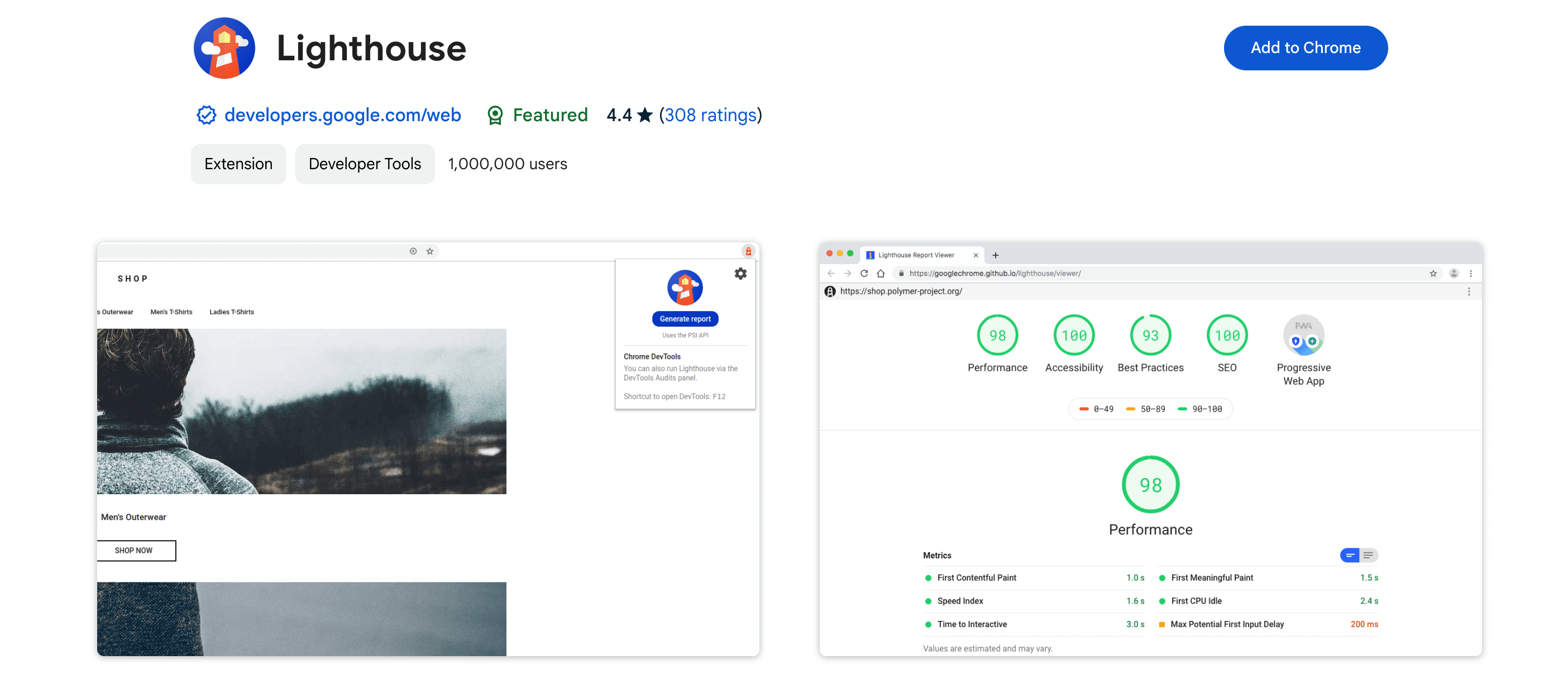Open a new browser tab with plus
This screenshot has height=679, width=1568.
tap(995, 255)
